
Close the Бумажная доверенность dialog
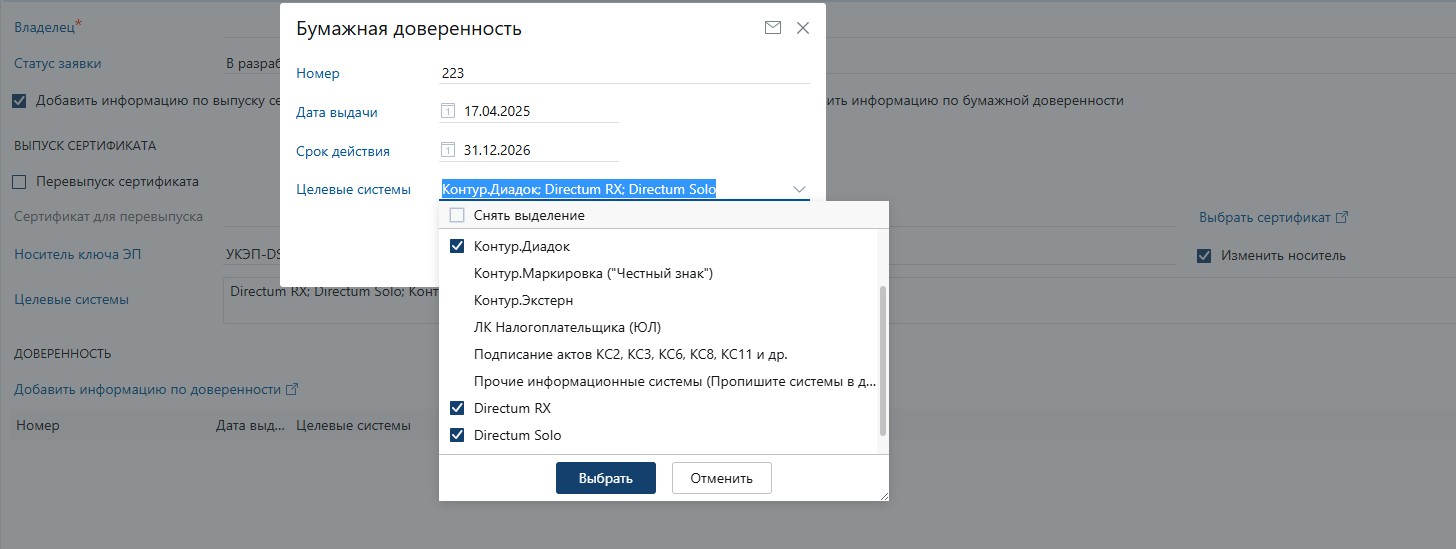pyautogui.click(x=802, y=28)
